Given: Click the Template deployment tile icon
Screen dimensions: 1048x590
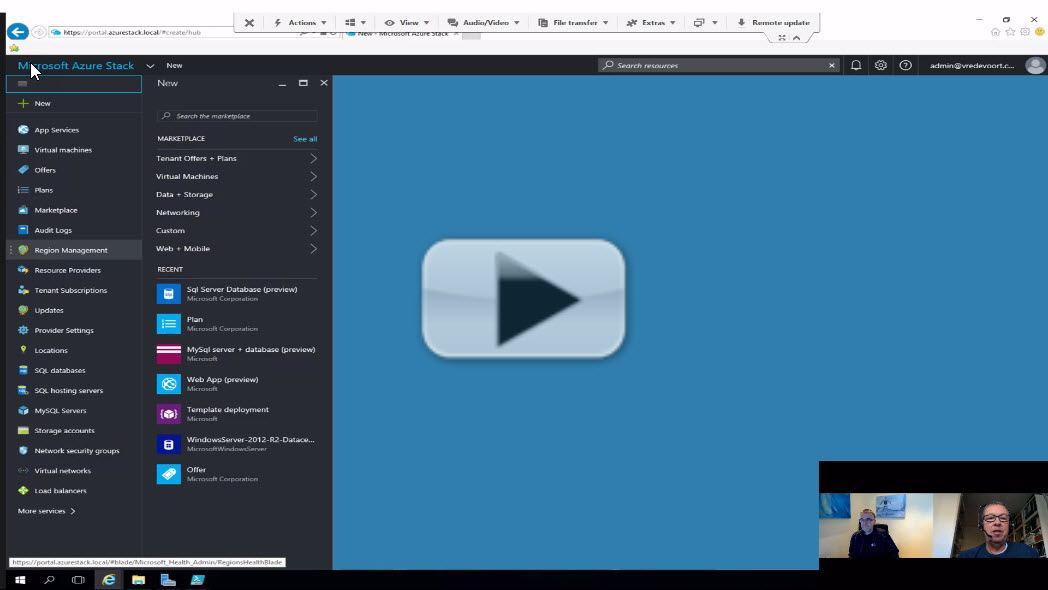Looking at the screenshot, I should 168,414.
